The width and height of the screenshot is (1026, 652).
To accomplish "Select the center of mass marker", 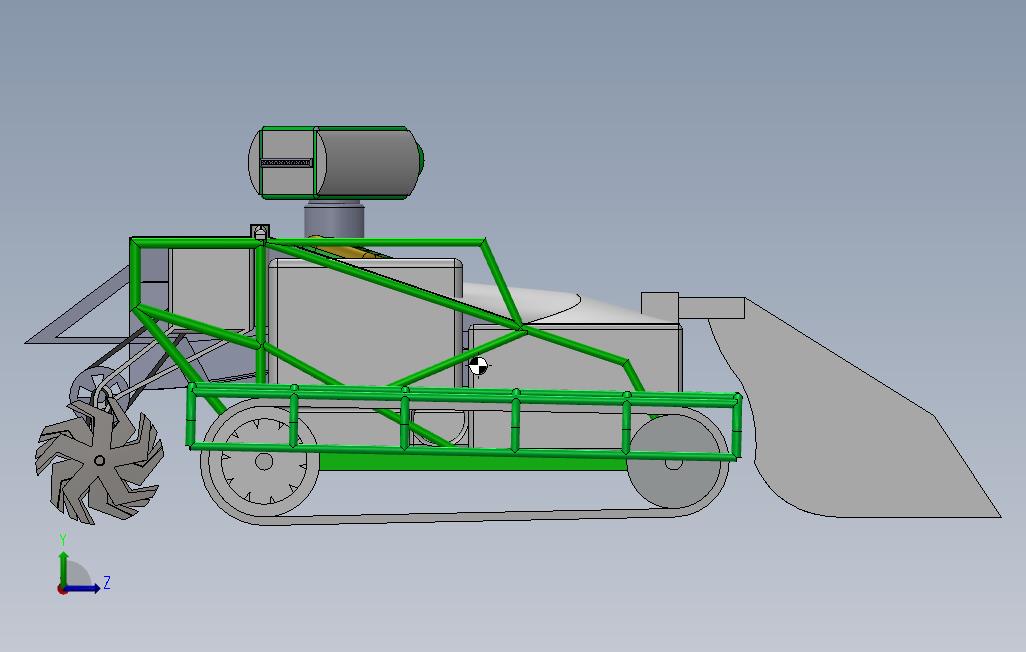I will 478,367.
